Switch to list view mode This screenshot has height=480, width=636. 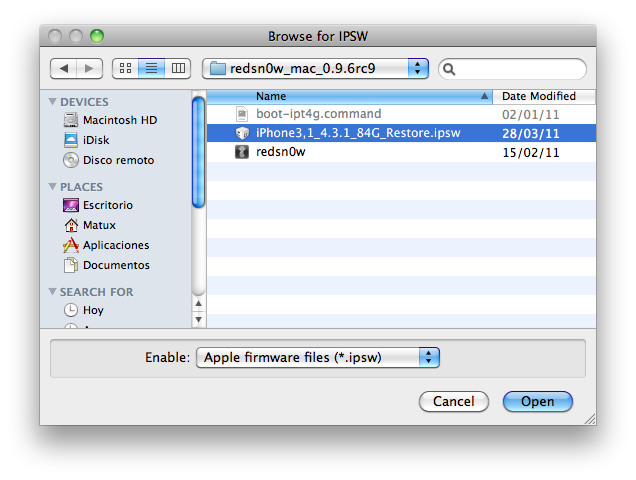(151, 68)
